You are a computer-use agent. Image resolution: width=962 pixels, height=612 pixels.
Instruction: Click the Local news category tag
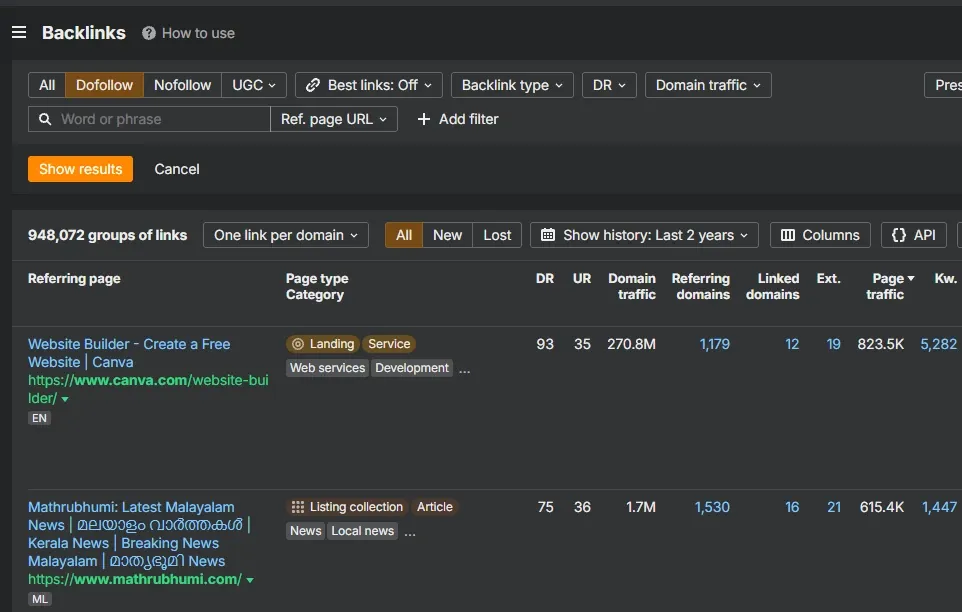click(363, 531)
